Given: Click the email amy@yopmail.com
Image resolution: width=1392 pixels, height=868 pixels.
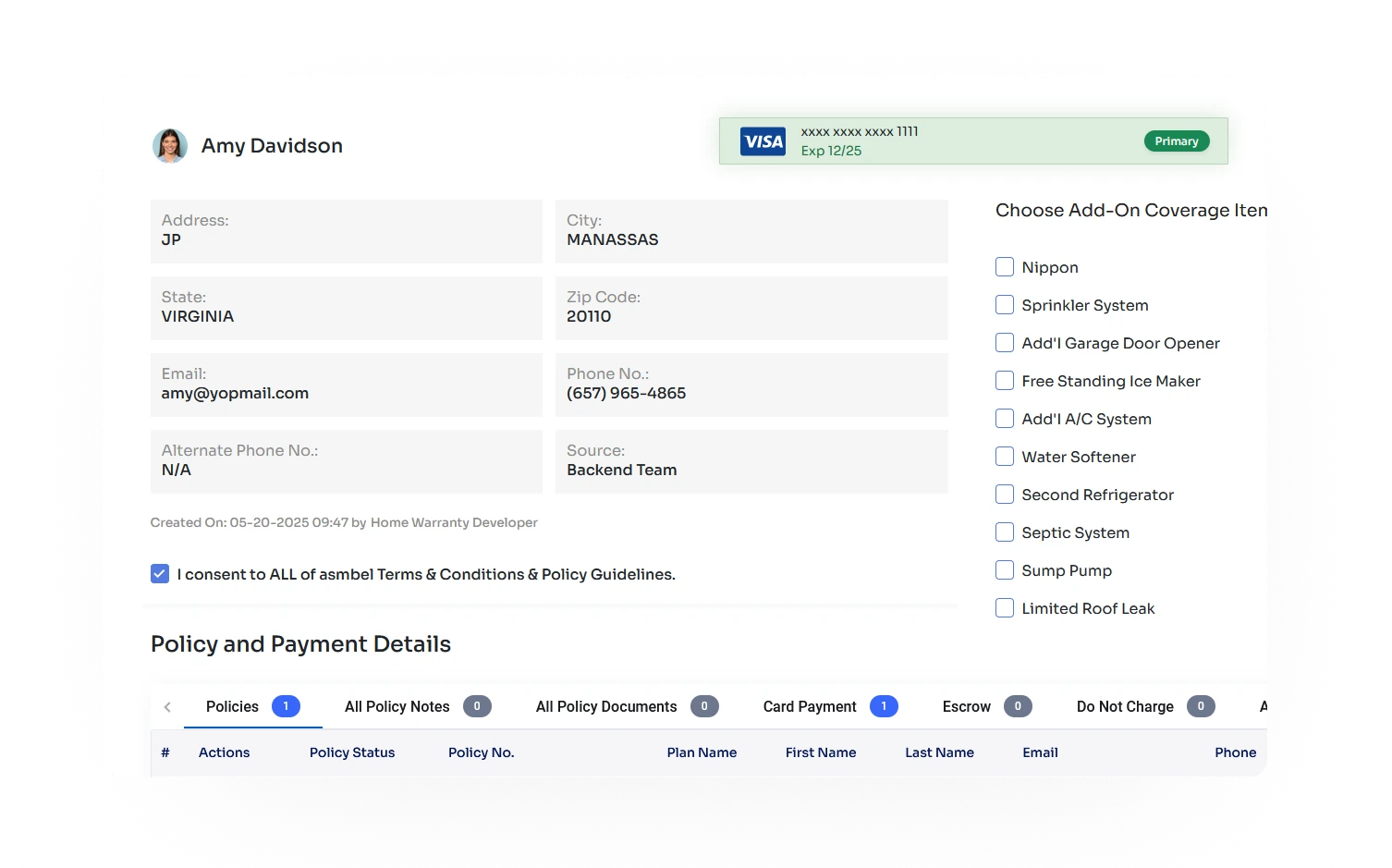Looking at the screenshot, I should (235, 393).
